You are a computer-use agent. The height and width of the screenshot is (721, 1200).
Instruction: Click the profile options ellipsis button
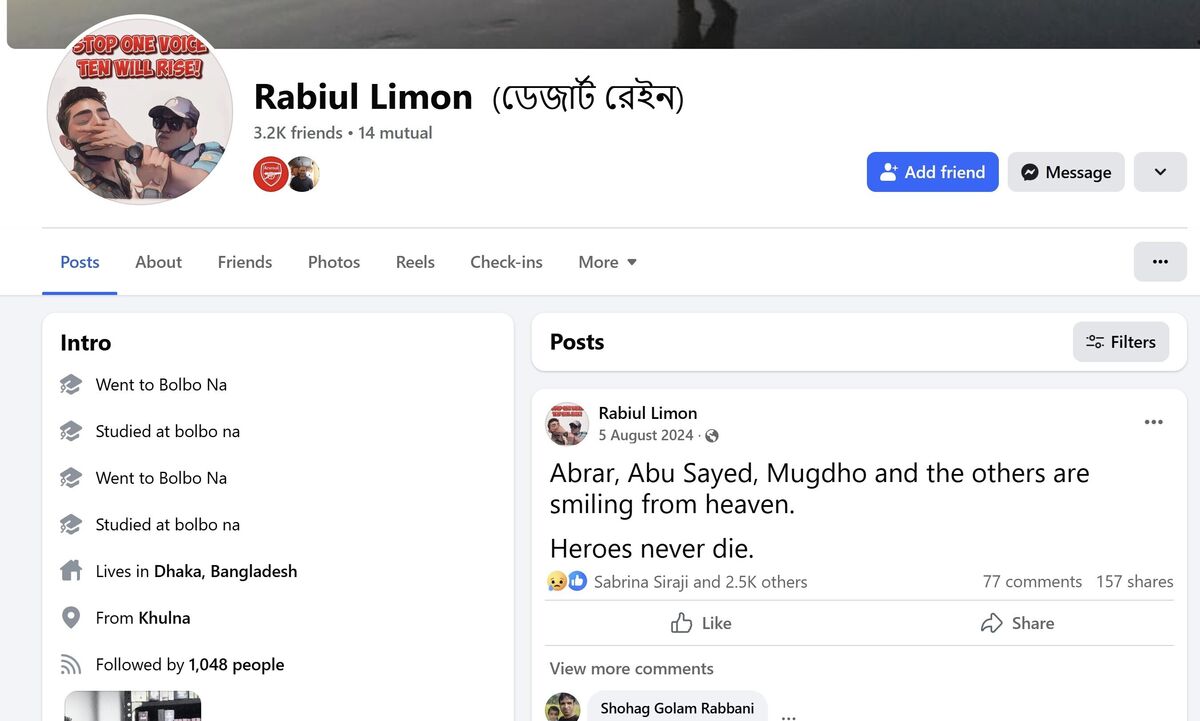point(1160,262)
